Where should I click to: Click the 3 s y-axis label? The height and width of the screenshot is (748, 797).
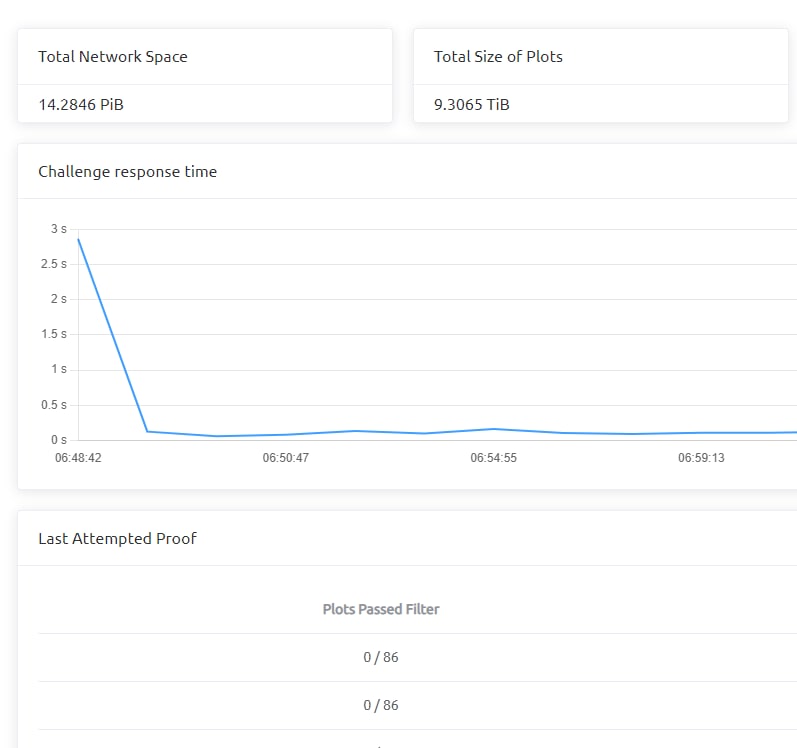[59, 229]
